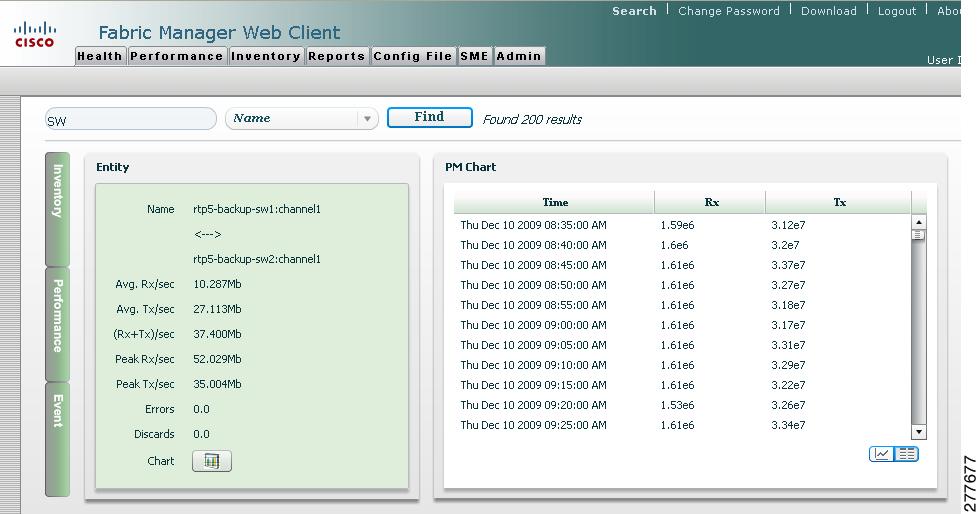Open the Config File tab
The height and width of the screenshot is (514, 980).
[x=412, y=56]
